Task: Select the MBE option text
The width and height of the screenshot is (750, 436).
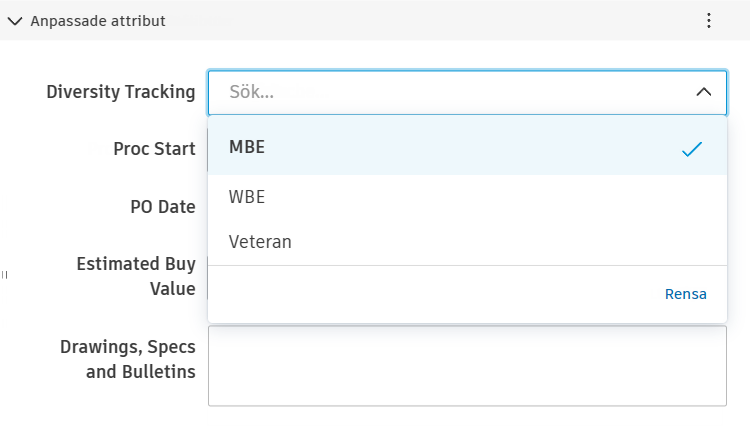Action: tap(247, 147)
